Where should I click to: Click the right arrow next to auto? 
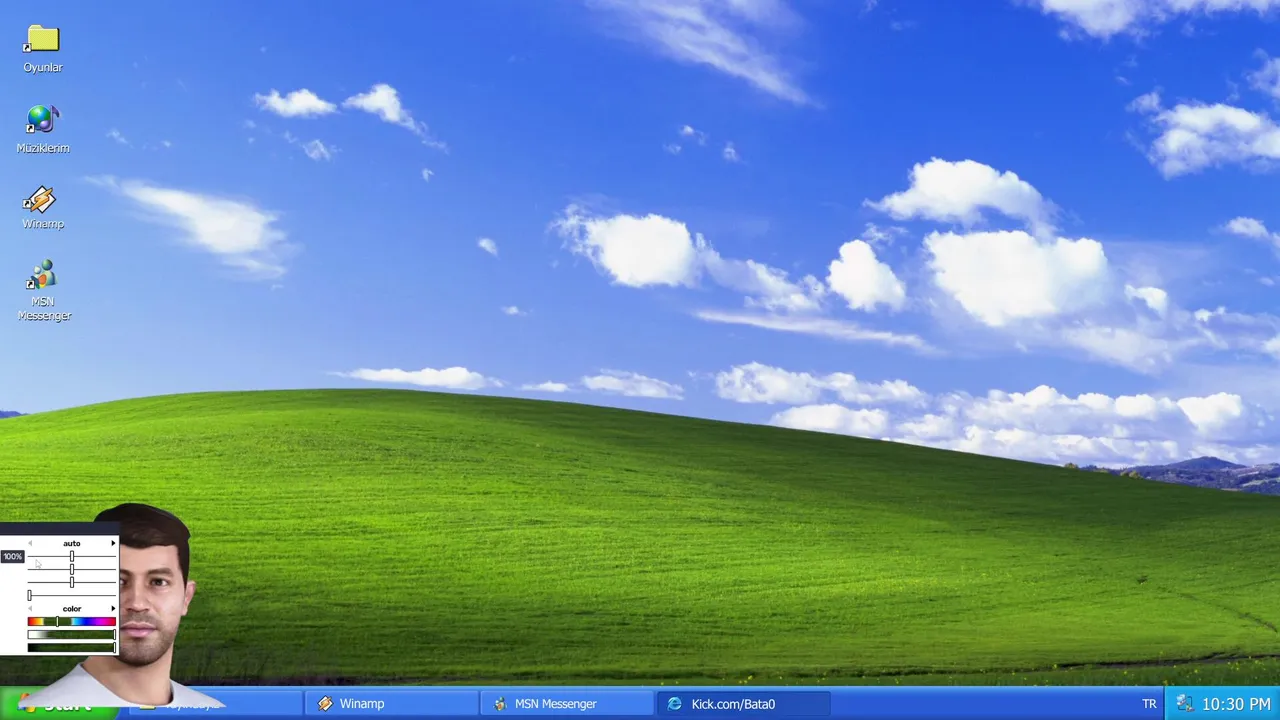pos(113,543)
